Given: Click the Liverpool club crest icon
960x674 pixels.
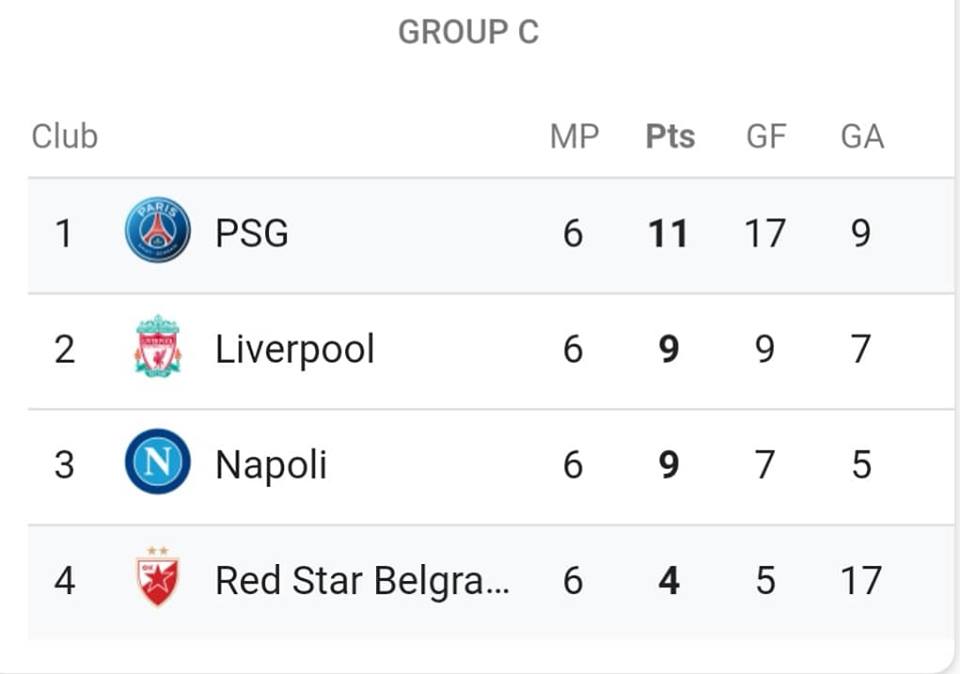Looking at the screenshot, I should (157, 346).
